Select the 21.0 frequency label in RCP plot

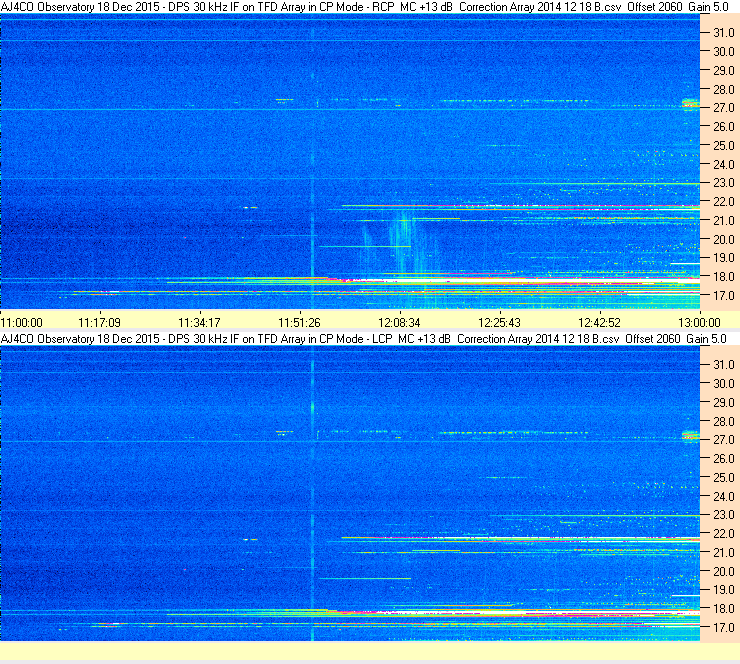click(723, 221)
